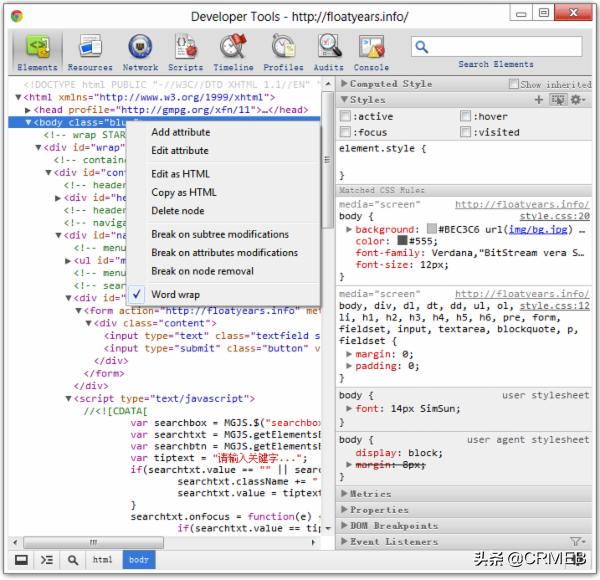The height and width of the screenshot is (580, 600).
Task: Select an element to inspect with magnifier
Action: [73, 560]
